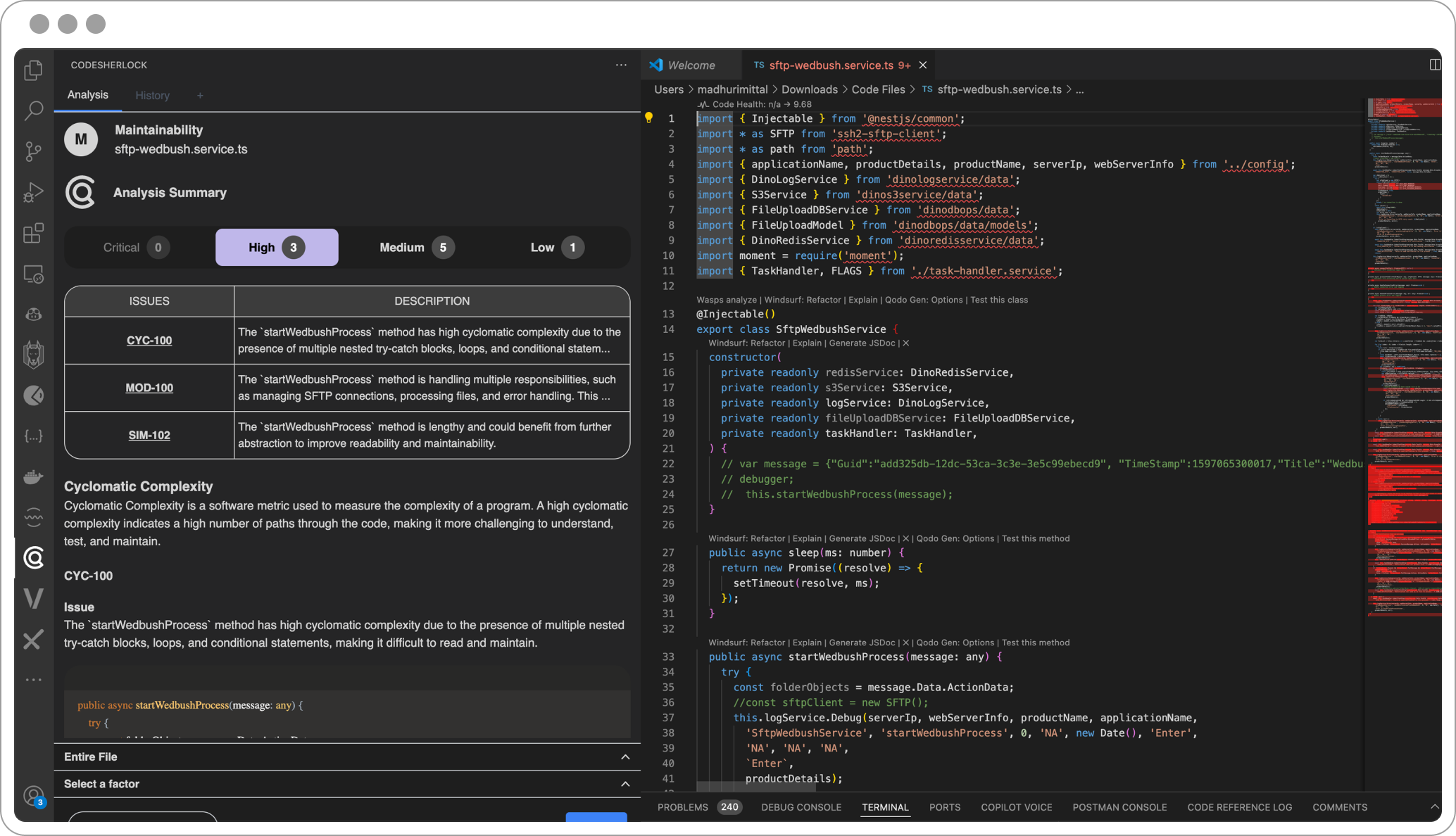Collapse the Entire File section
The width and height of the screenshot is (1456, 836).
(625, 757)
